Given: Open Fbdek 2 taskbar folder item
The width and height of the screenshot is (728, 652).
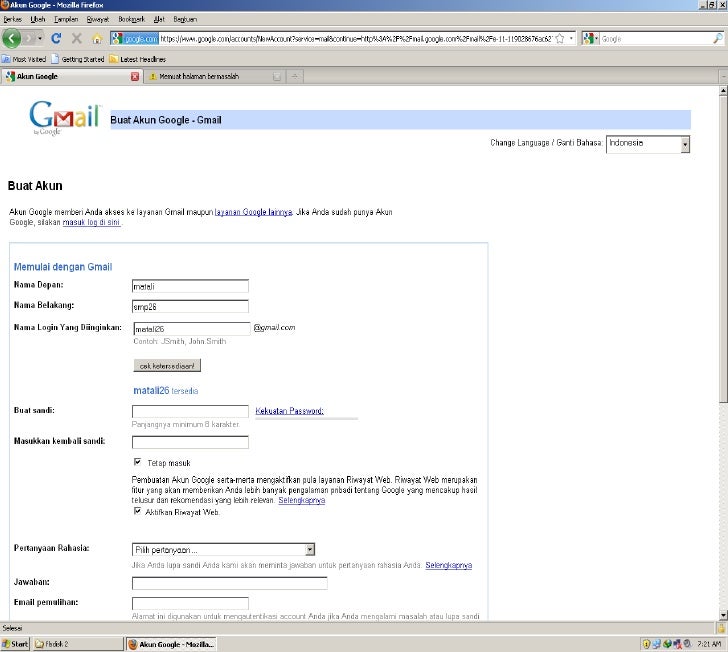Looking at the screenshot, I should [x=78, y=644].
